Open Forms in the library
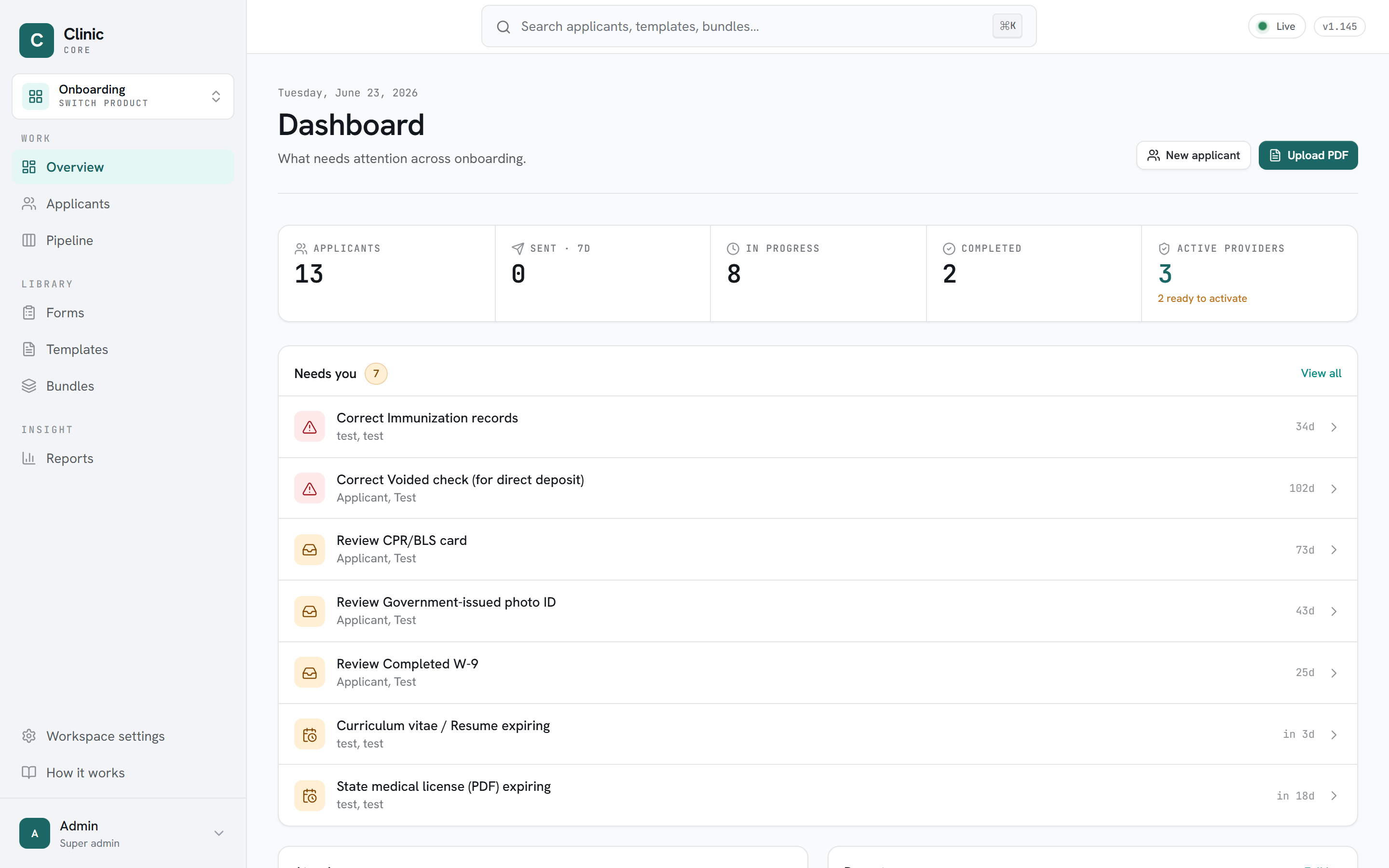The image size is (1389, 868). click(123, 312)
